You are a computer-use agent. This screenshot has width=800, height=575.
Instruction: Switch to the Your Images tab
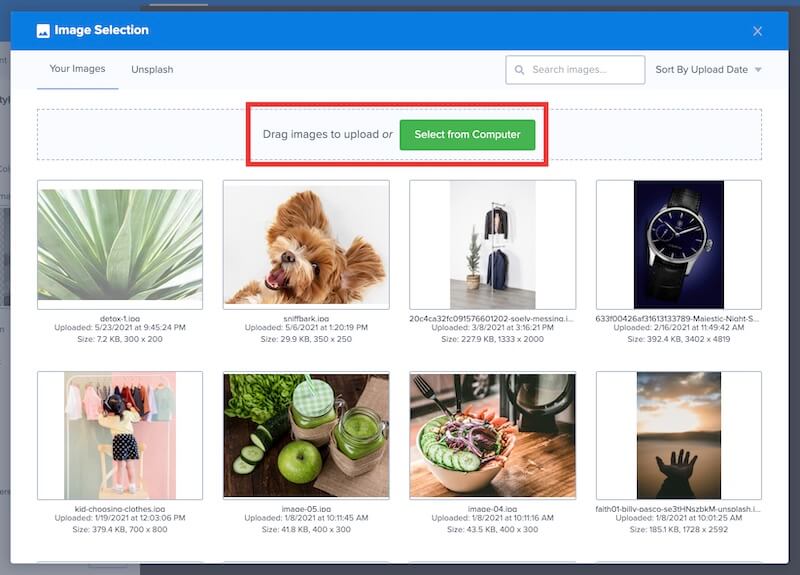click(77, 70)
